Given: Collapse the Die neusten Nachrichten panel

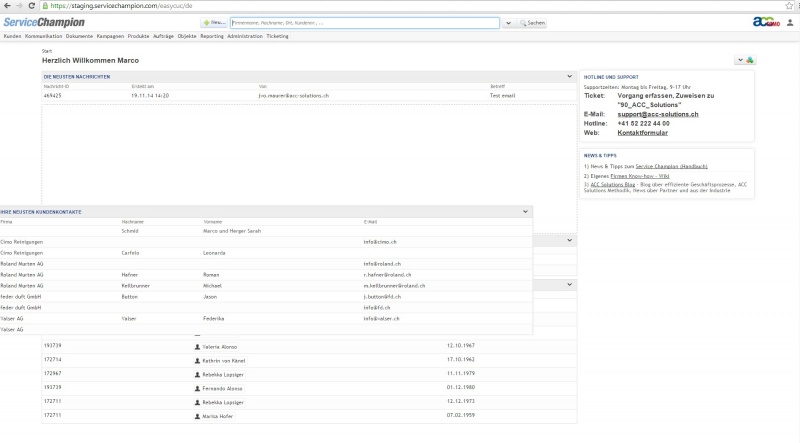Looking at the screenshot, I should pos(569,77).
